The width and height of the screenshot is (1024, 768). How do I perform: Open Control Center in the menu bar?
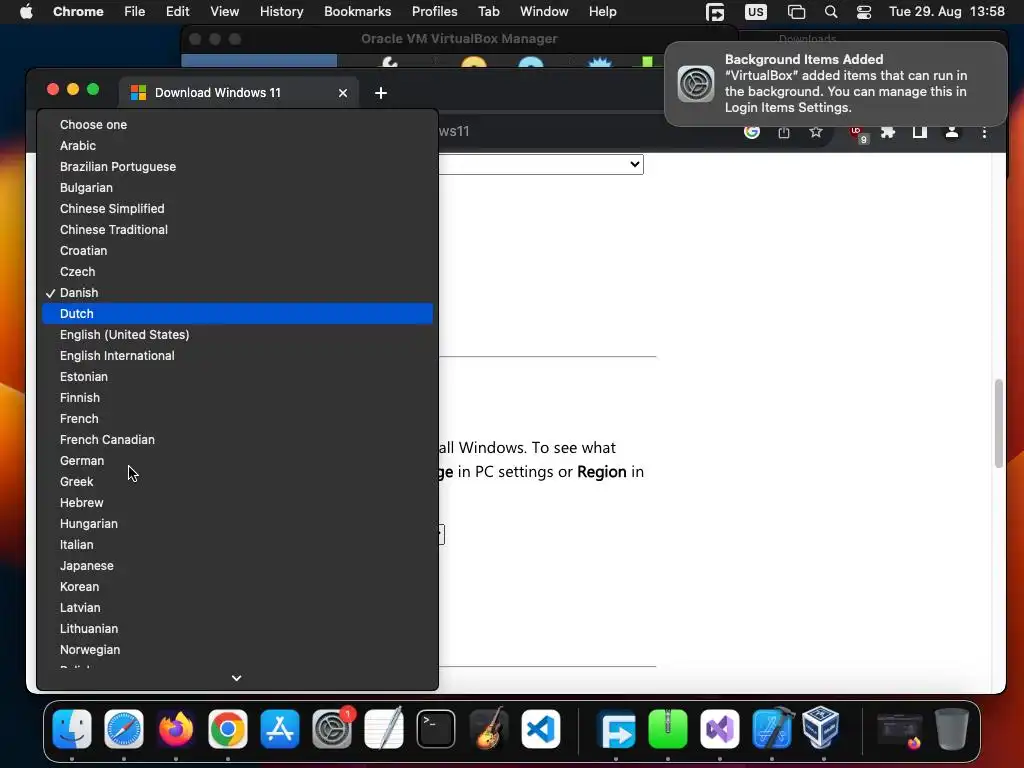point(864,12)
